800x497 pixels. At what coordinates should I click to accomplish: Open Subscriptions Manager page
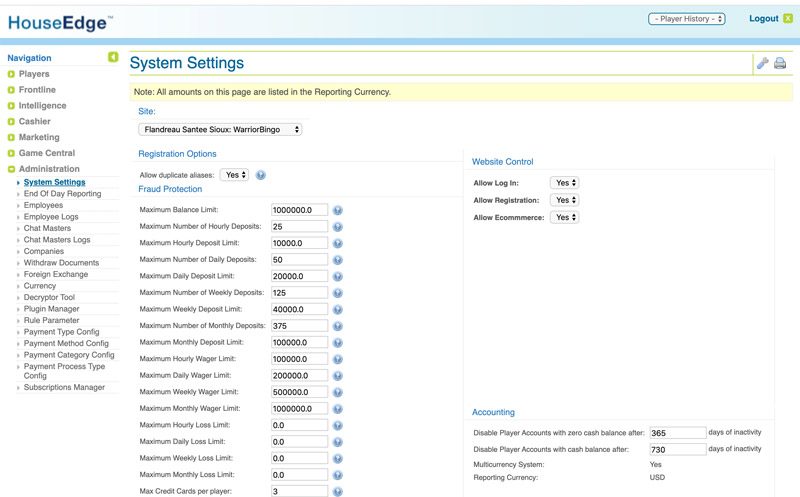pyautogui.click(x=64, y=387)
